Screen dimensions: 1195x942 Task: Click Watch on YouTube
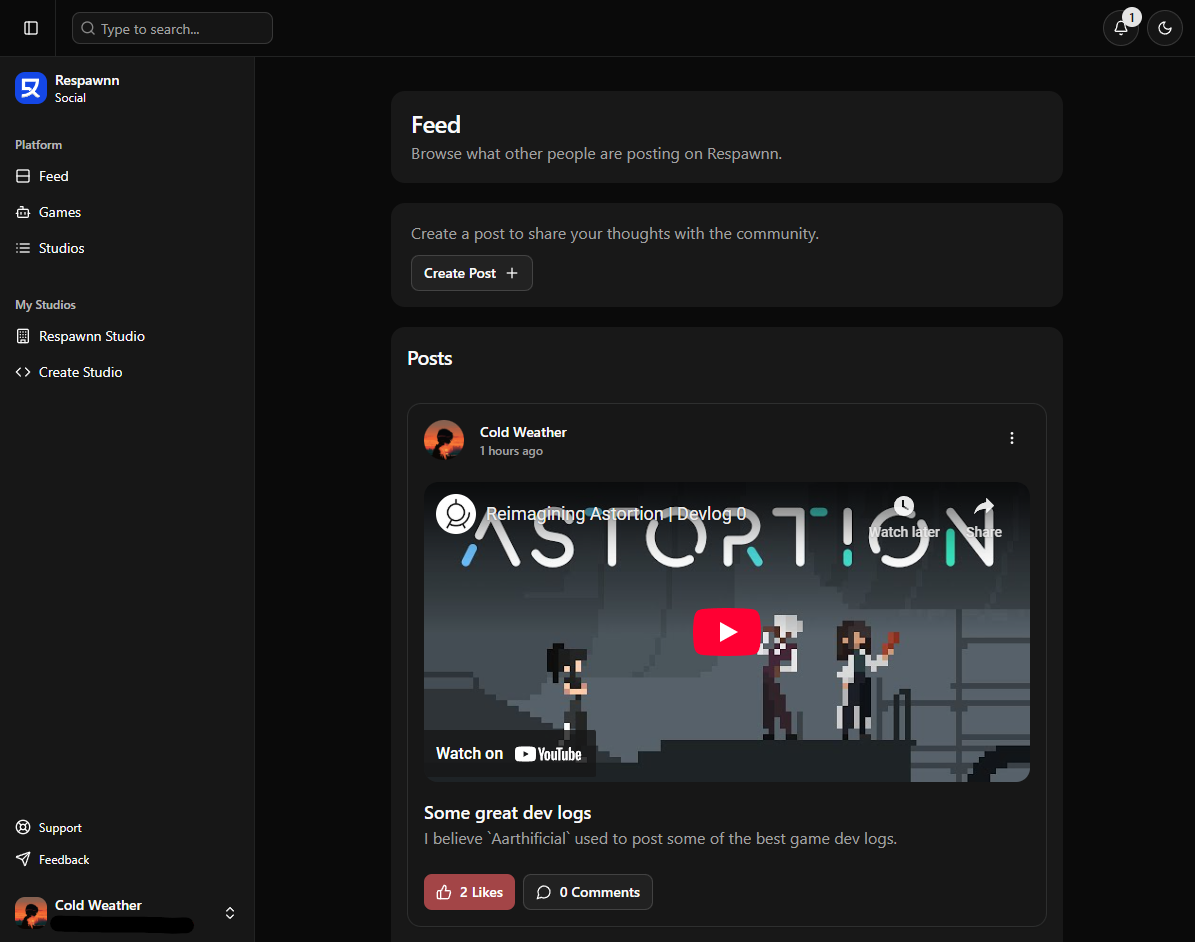508,754
